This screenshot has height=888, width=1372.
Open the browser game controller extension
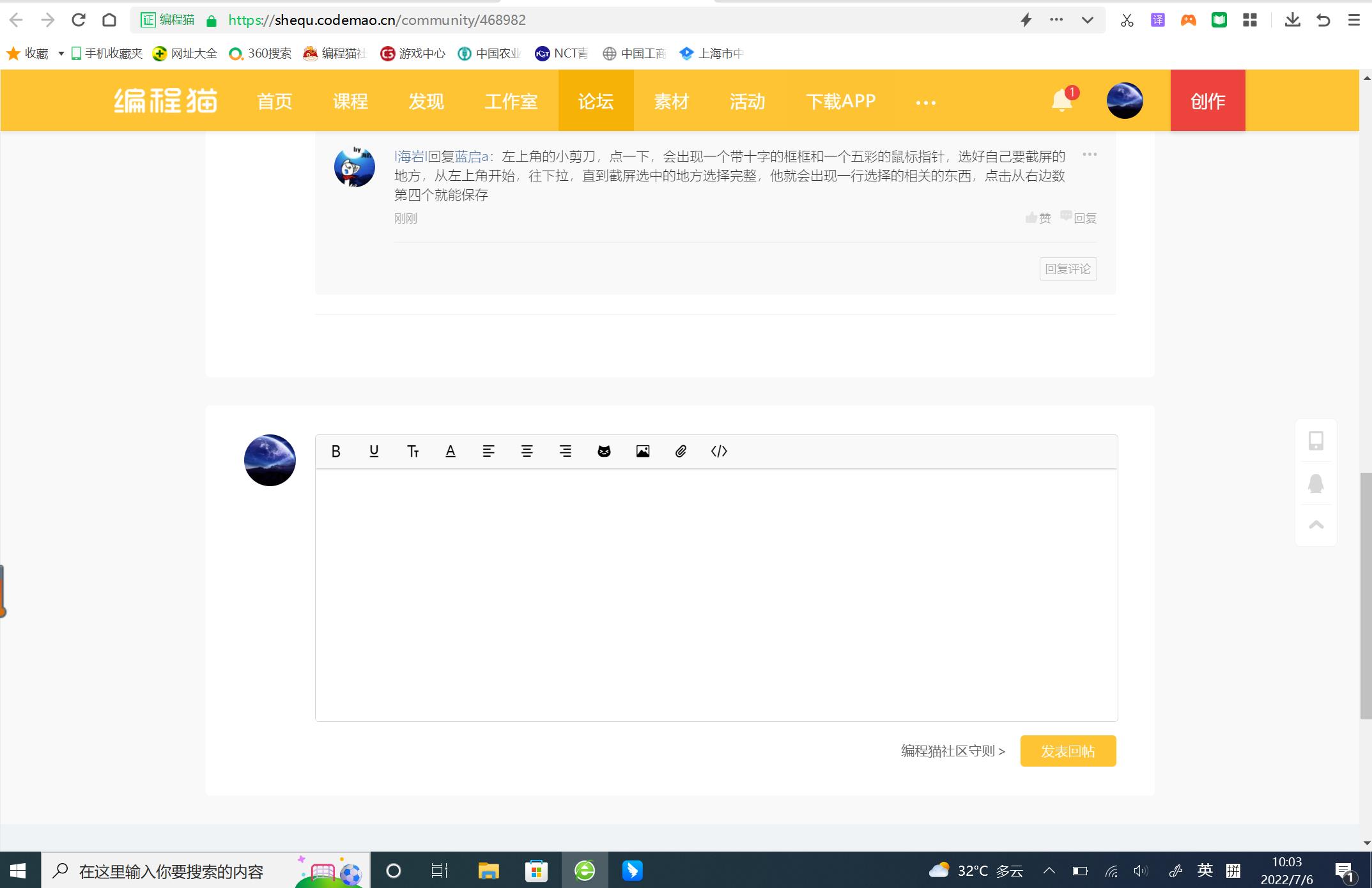[x=1188, y=20]
